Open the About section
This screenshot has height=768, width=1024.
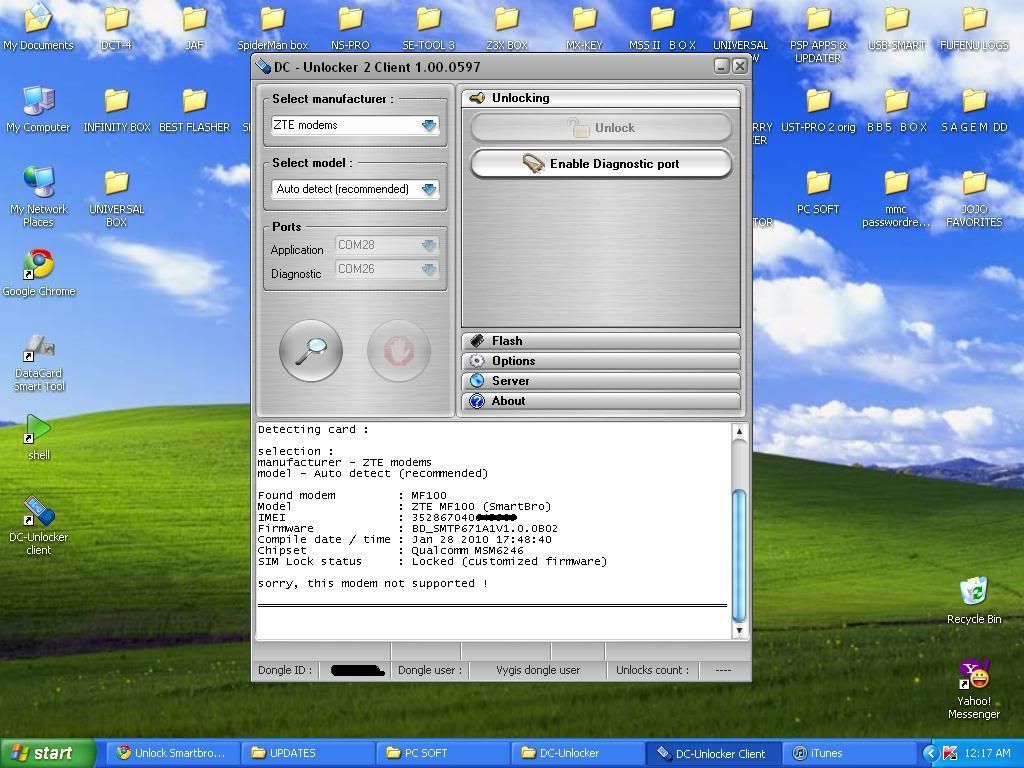(x=600, y=401)
